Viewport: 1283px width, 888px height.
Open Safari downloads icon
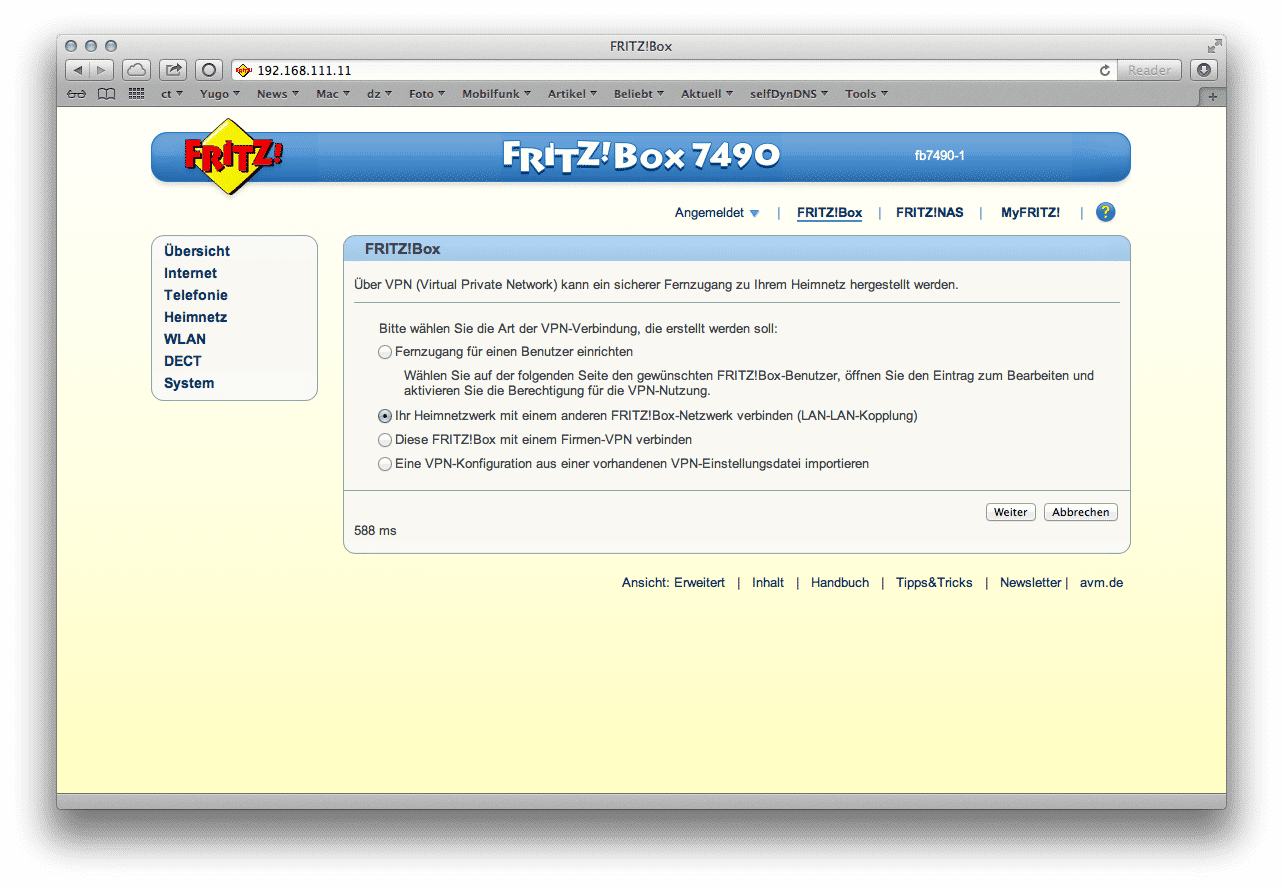(1204, 70)
